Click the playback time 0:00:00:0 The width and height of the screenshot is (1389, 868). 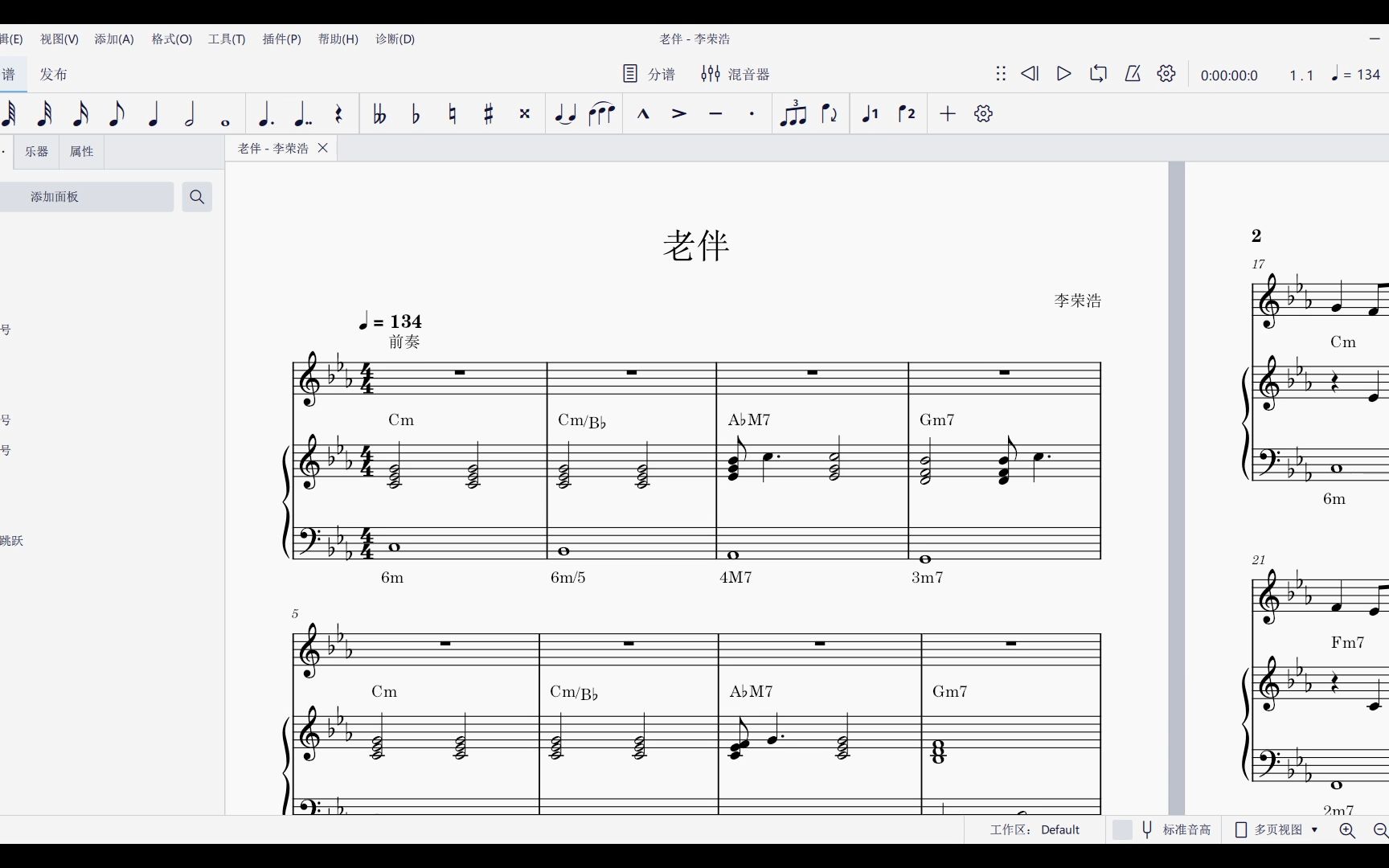1229,75
